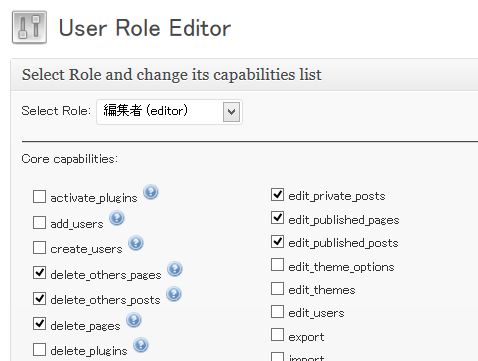Screen dimensions: 478x361
Task: Click the panel title 'Select Role and change its capabilities list'
Action: [x=172, y=74]
